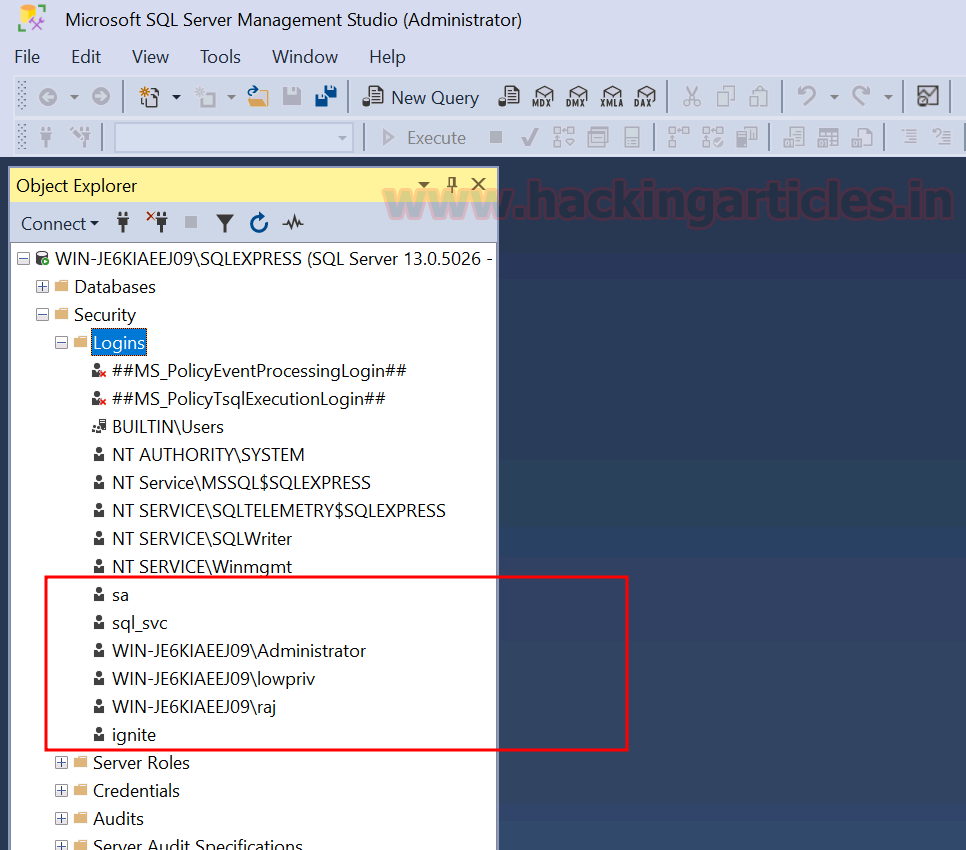This screenshot has width=966, height=850.
Task: Click the DMX query icon
Action: tap(577, 97)
